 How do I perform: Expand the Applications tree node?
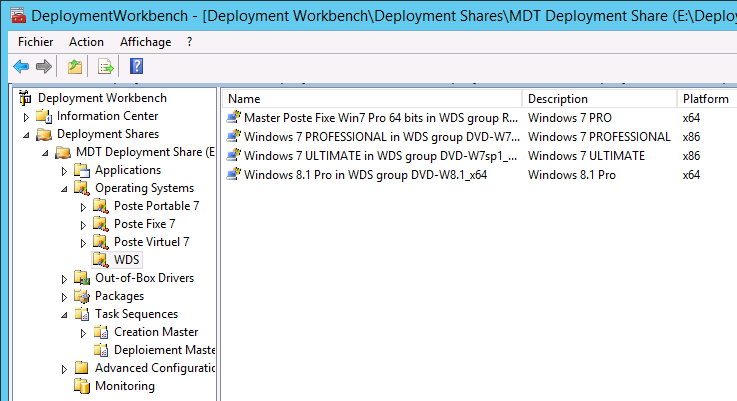[65, 171]
